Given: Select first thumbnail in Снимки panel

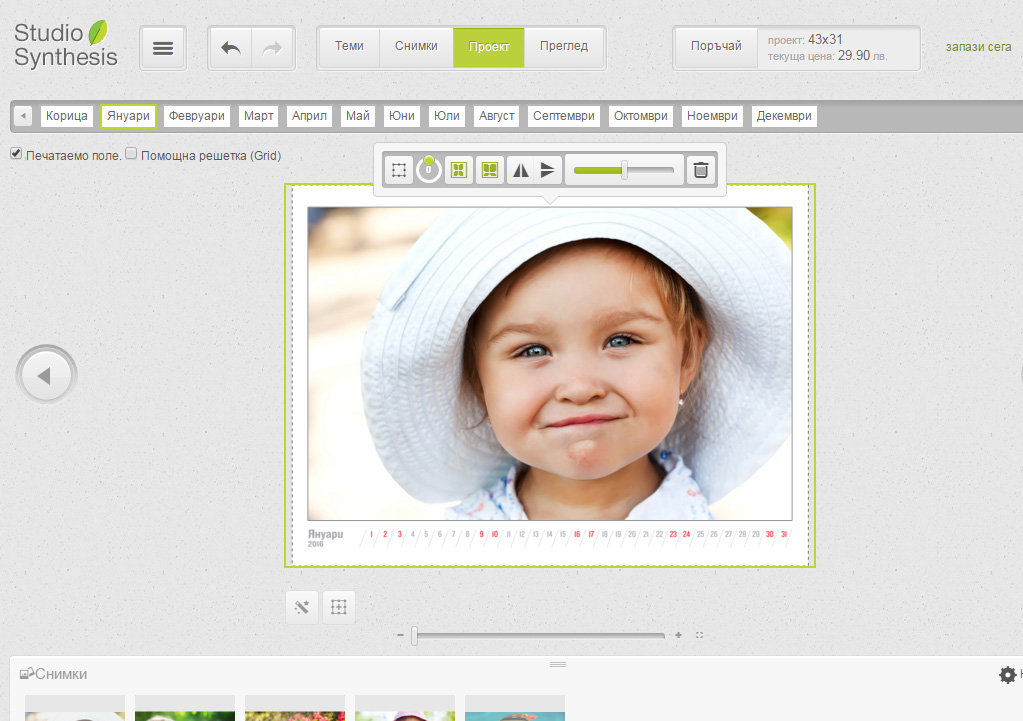Looking at the screenshot, I should [75, 709].
